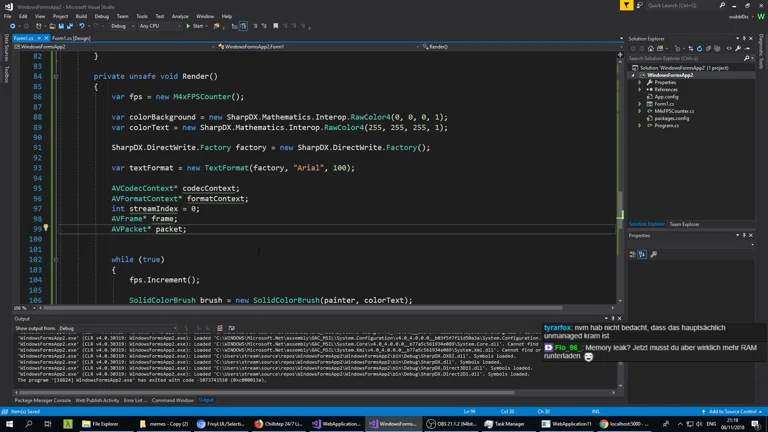Image resolution: width=768 pixels, height=432 pixels.
Task: Save the current file with Save icon
Action: click(x=61, y=26)
